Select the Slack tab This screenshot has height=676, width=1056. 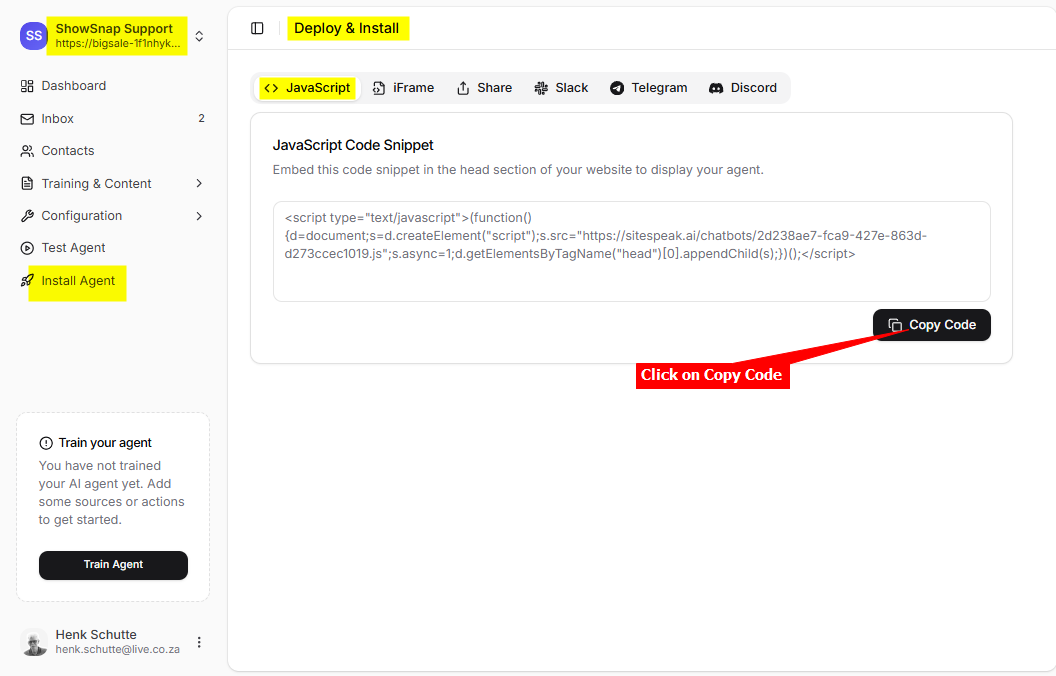561,88
